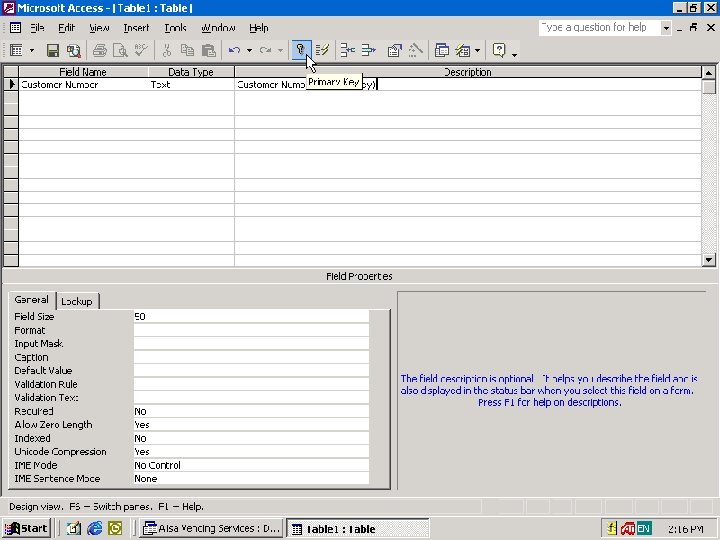Click the Insert Rows icon
Image resolution: width=720 pixels, height=540 pixels.
(348, 50)
